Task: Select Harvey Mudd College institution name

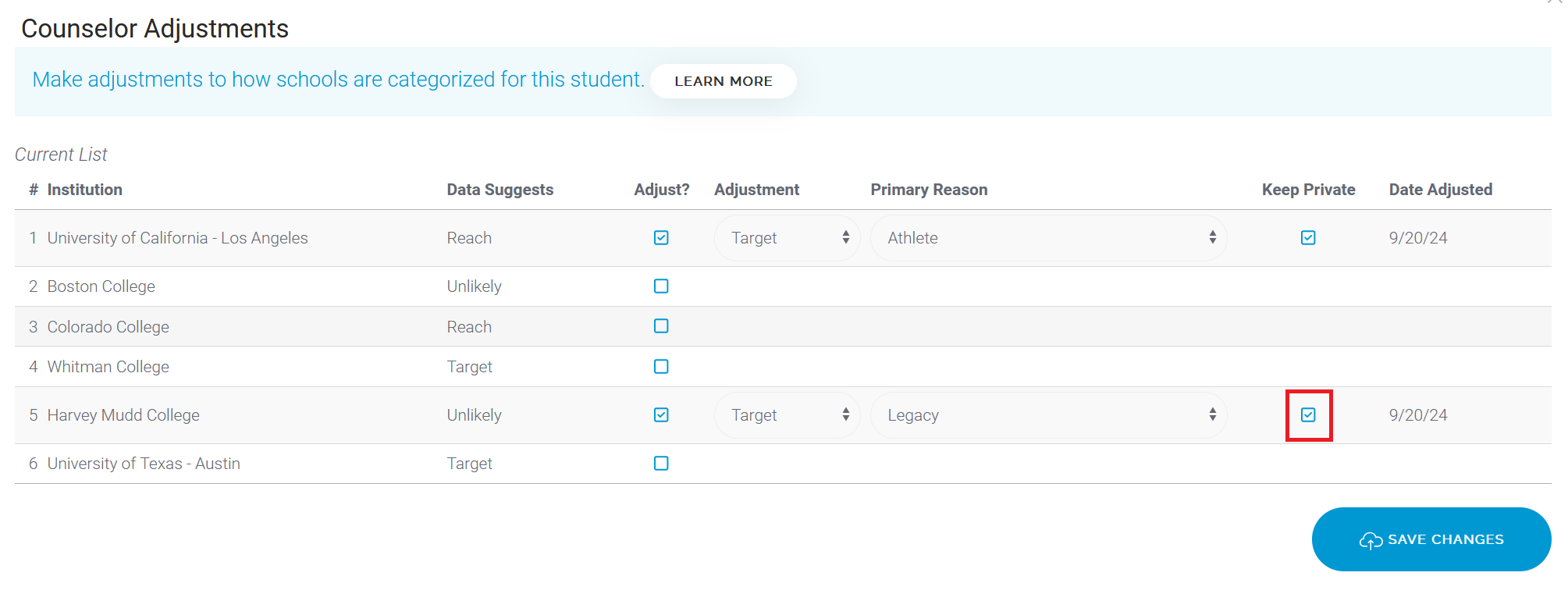Action: pos(123,415)
